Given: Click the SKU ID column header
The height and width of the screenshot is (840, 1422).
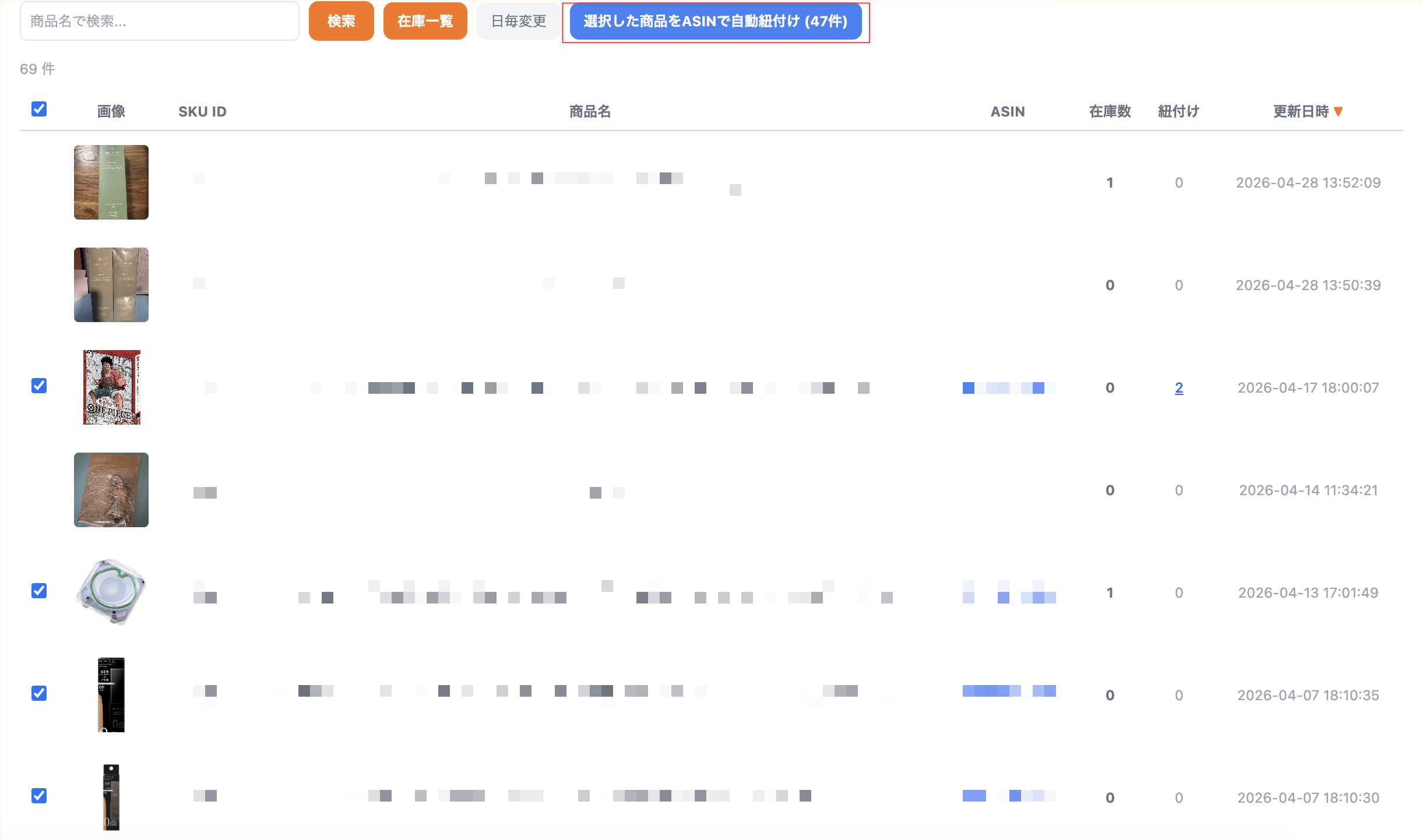Looking at the screenshot, I should pyautogui.click(x=202, y=111).
